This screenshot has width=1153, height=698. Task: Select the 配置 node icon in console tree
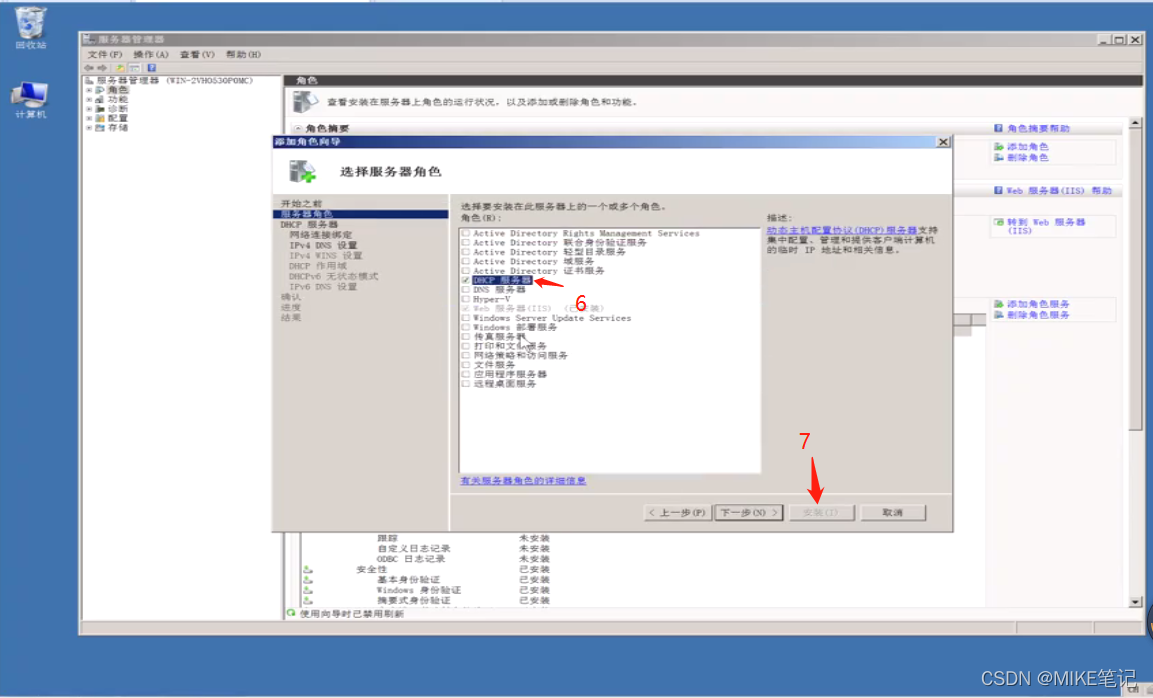[100, 118]
